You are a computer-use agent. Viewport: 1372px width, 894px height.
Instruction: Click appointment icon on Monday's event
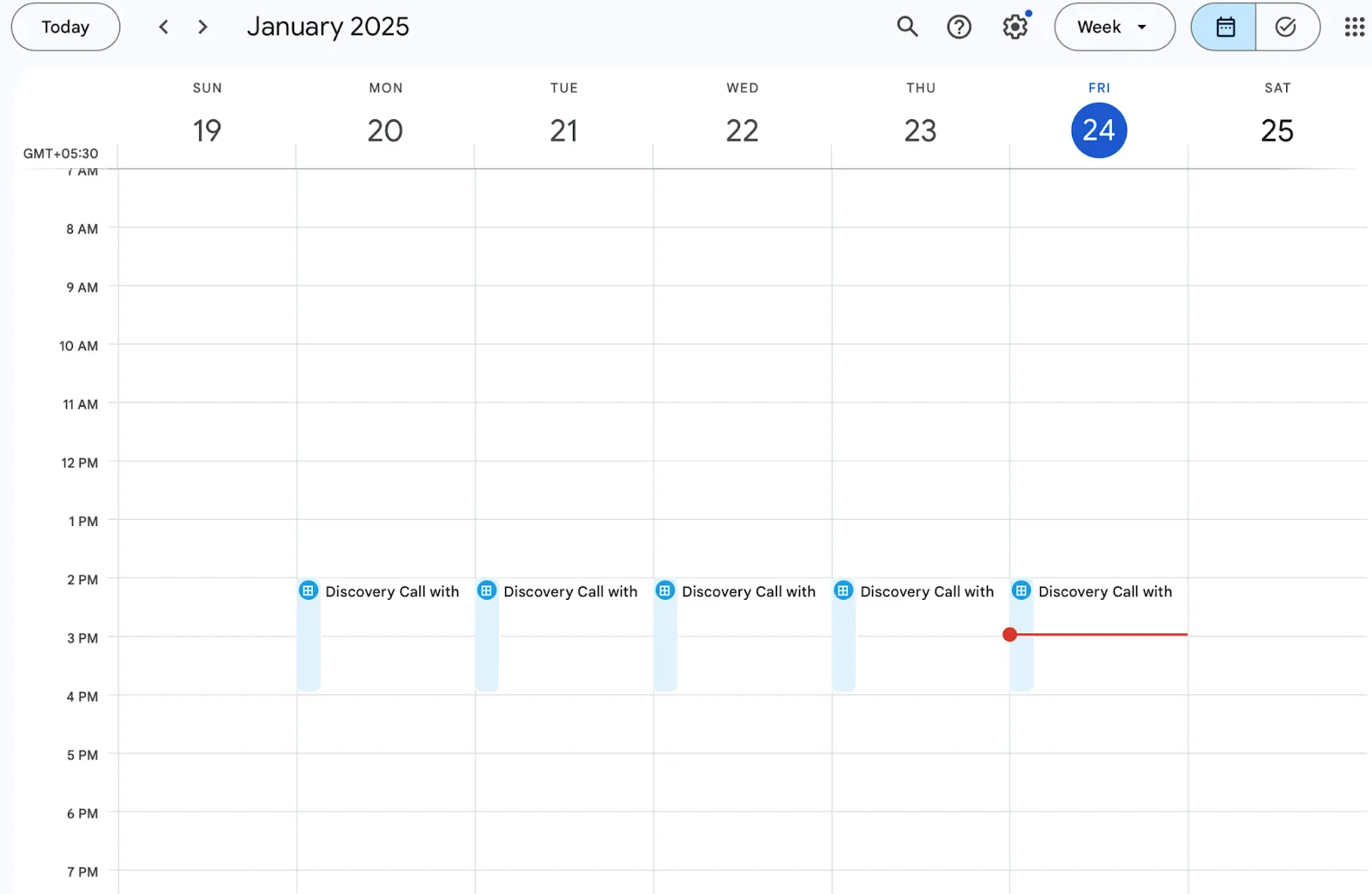click(309, 590)
